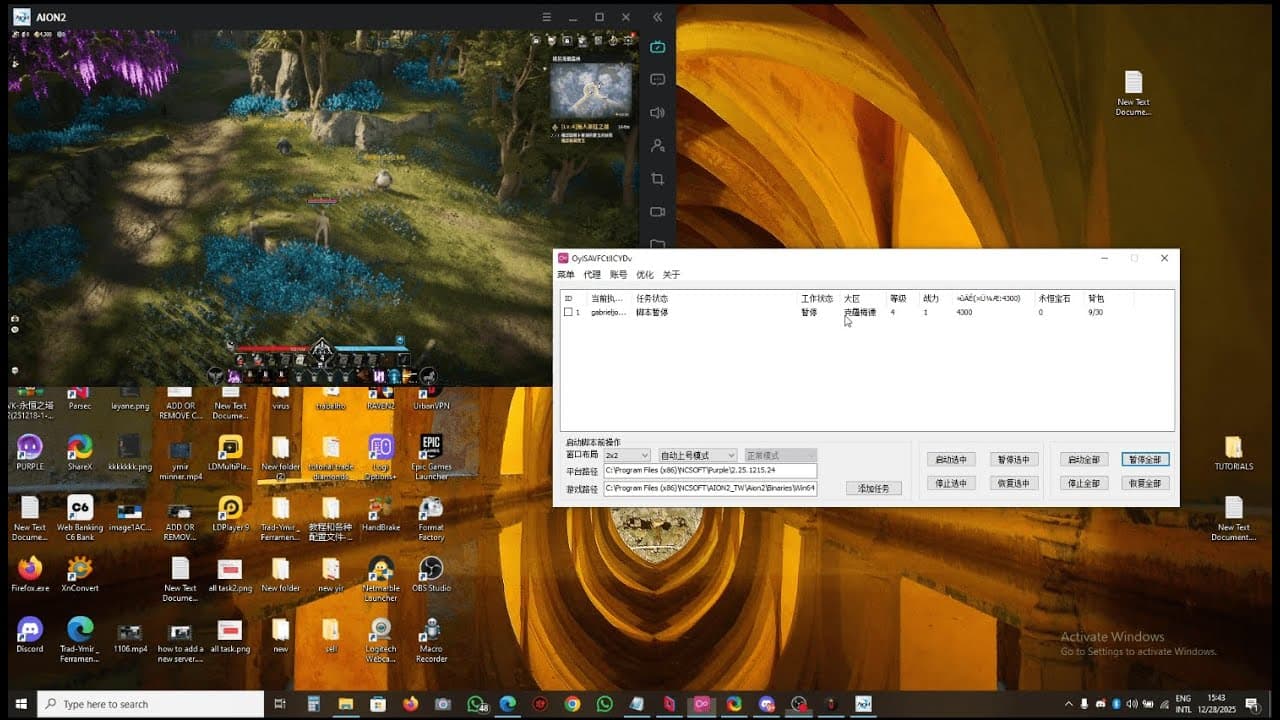The image size is (1280, 720).
Task: Select the 4300 value in task row 1
Action: click(x=964, y=313)
